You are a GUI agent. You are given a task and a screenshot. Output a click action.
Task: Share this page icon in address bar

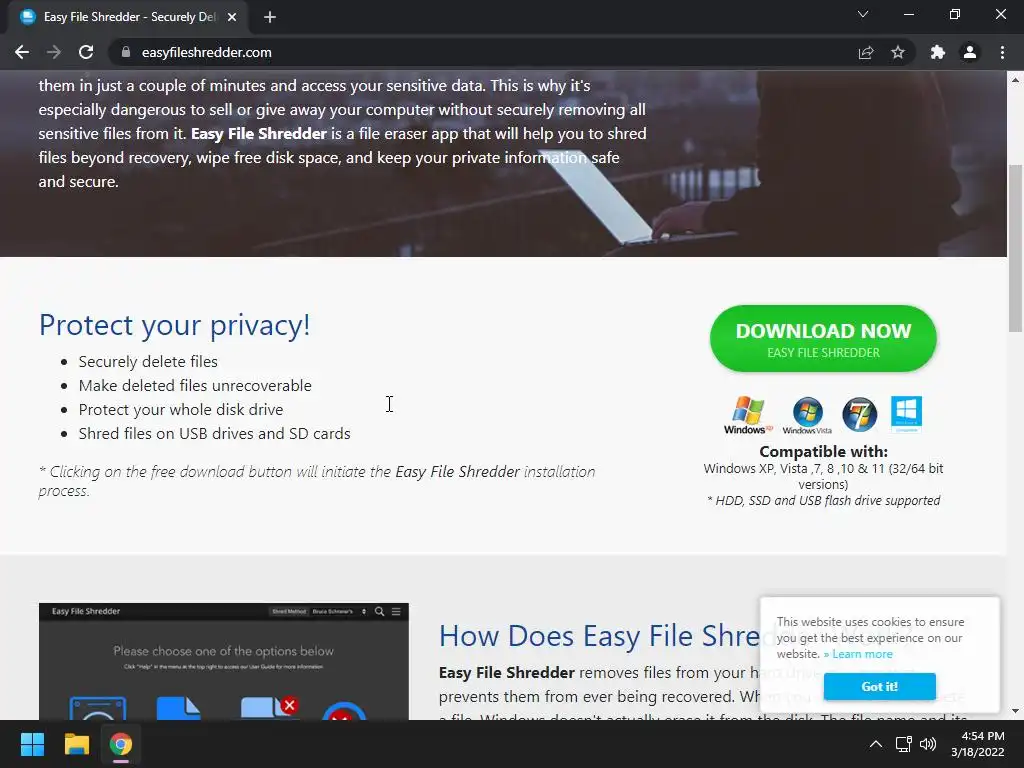(x=866, y=52)
